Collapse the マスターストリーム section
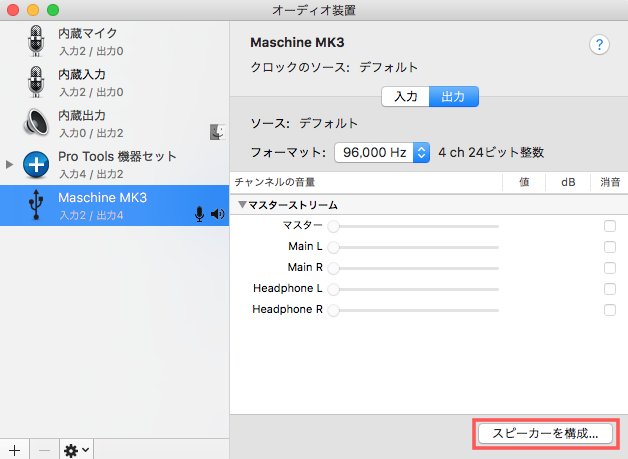This screenshot has height=459, width=628. click(x=242, y=205)
